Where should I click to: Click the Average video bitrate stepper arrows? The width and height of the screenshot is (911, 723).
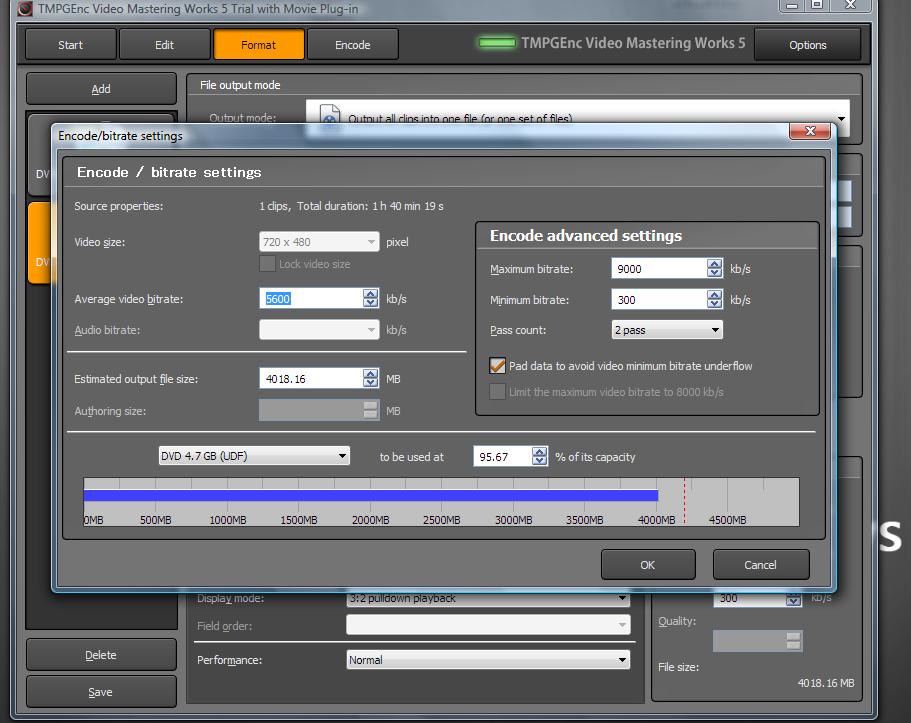click(371, 299)
